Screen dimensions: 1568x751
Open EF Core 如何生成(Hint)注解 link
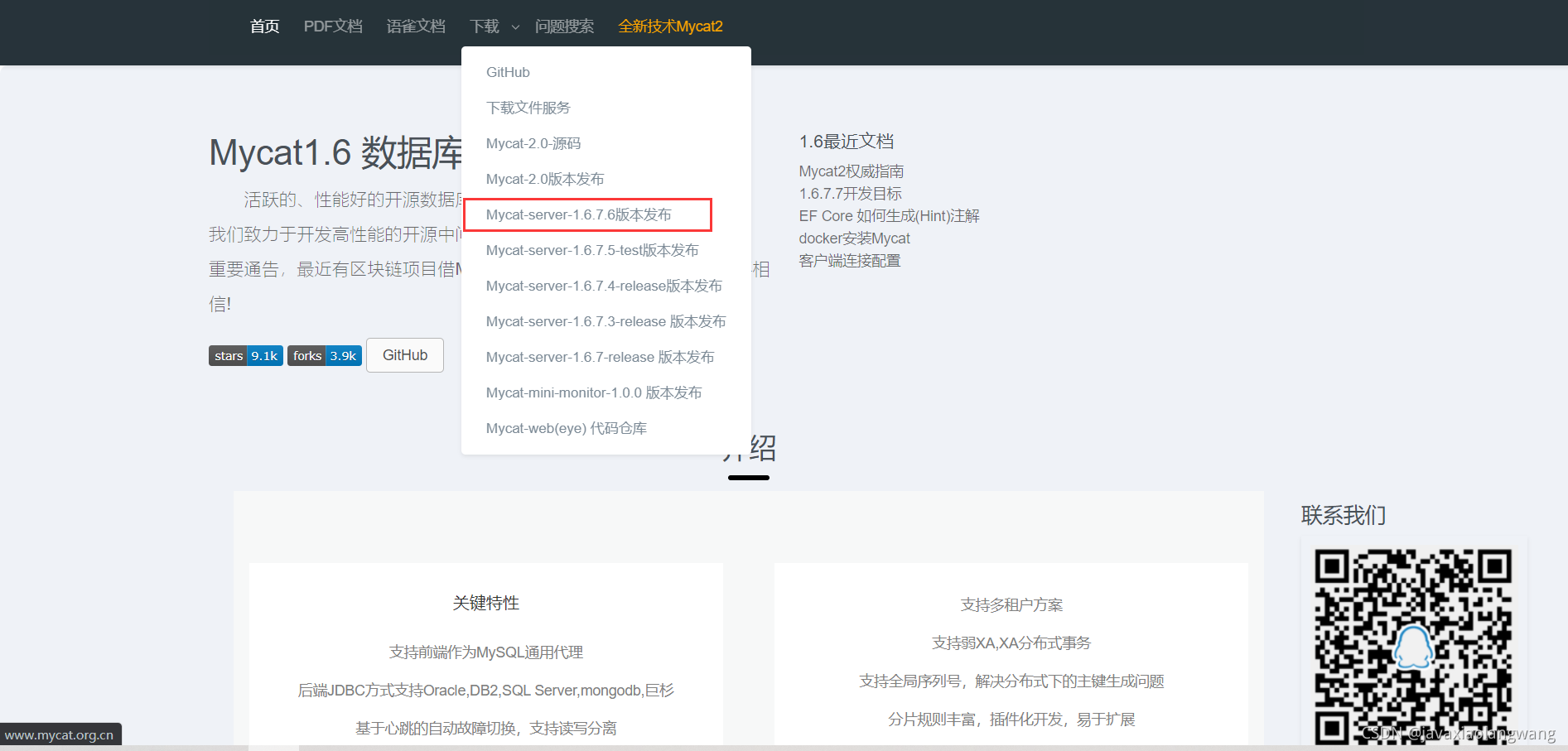coord(889,216)
